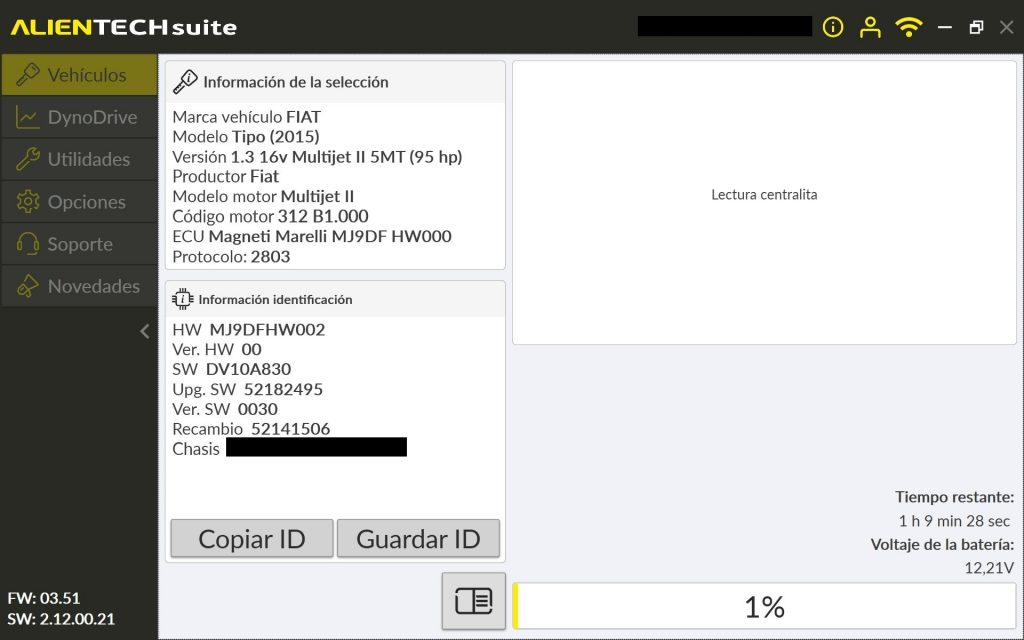Click the Tiempo restante label
This screenshot has height=640, width=1024.
(x=954, y=497)
